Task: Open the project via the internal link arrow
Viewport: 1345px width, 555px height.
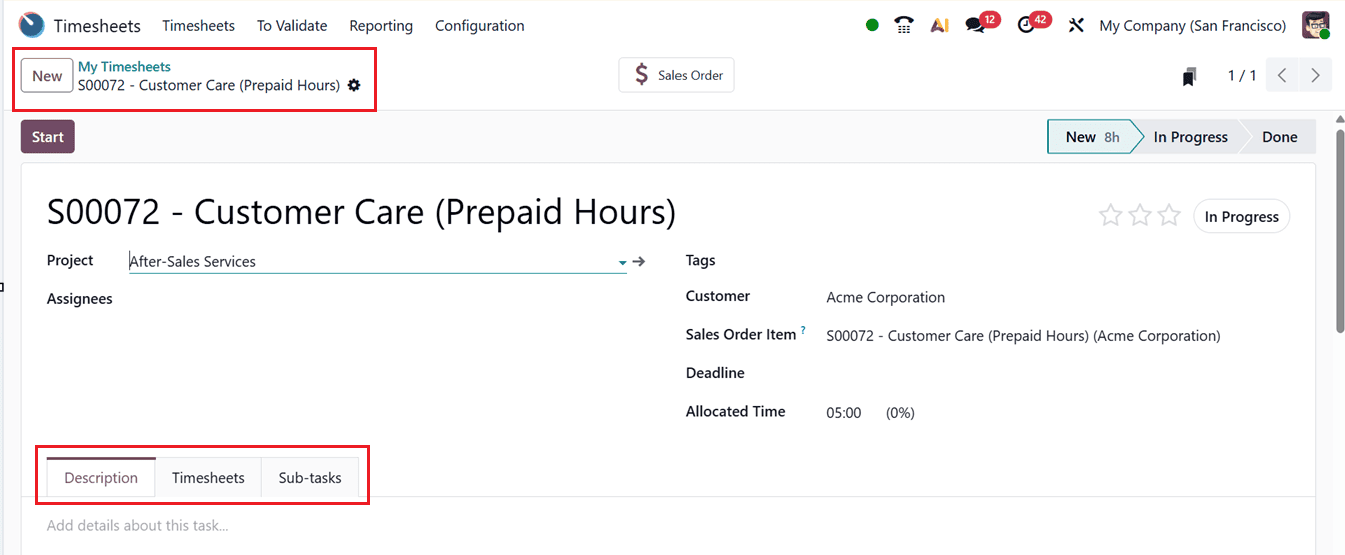Action: 639,262
